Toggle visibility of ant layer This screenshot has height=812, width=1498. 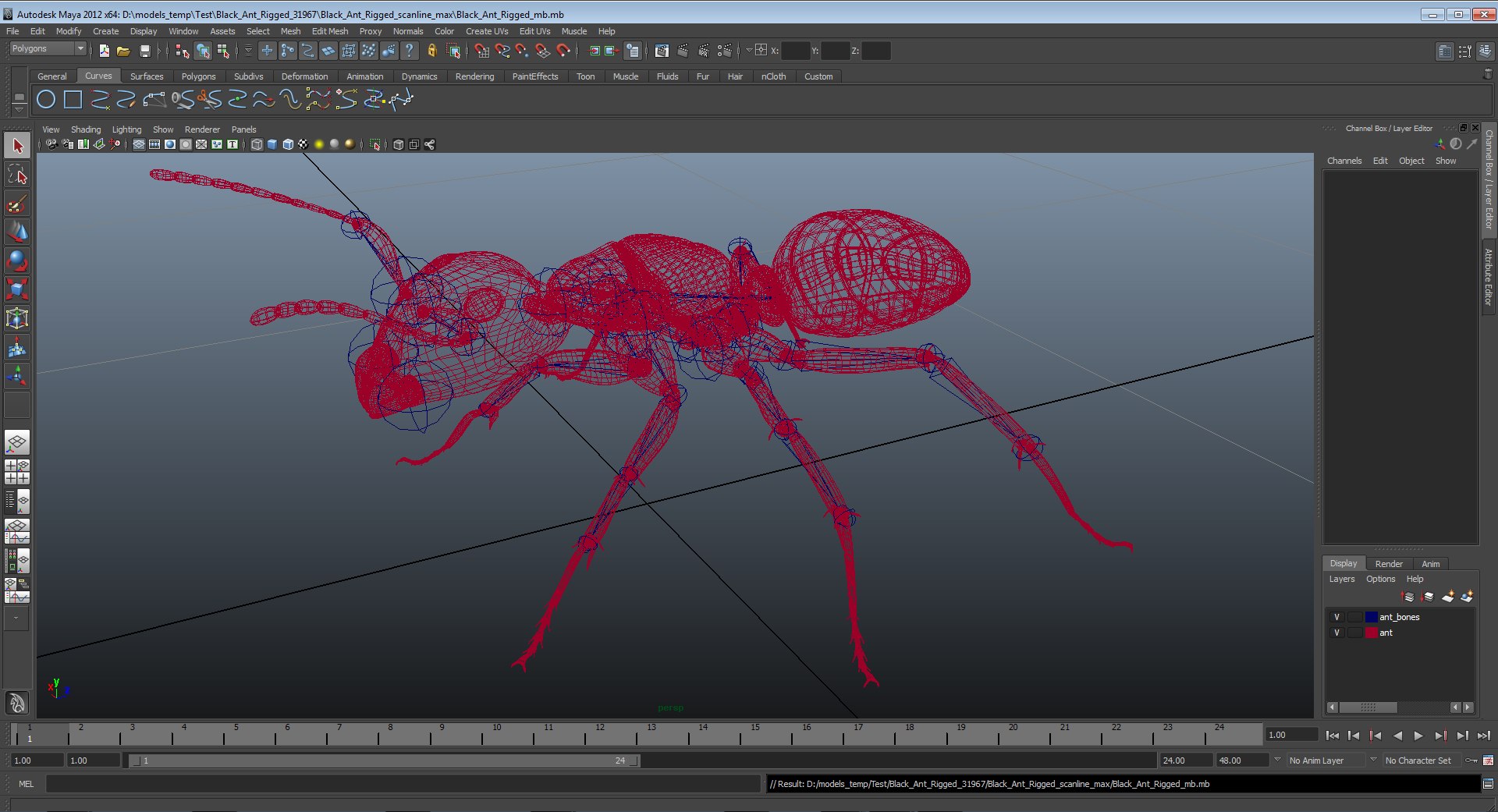[x=1336, y=633]
